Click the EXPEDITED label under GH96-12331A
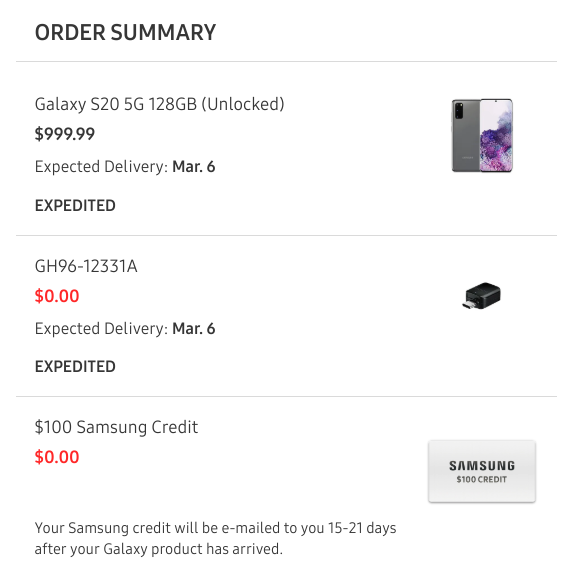The width and height of the screenshot is (575, 577). click(75, 367)
